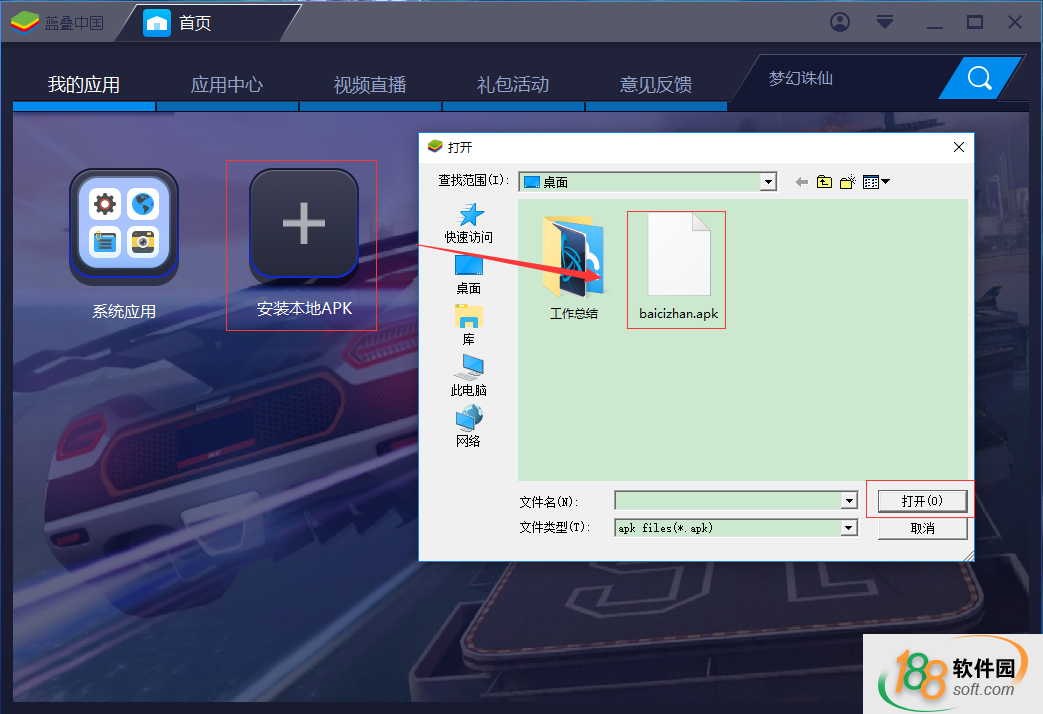Open the user account profile icon

(x=840, y=22)
